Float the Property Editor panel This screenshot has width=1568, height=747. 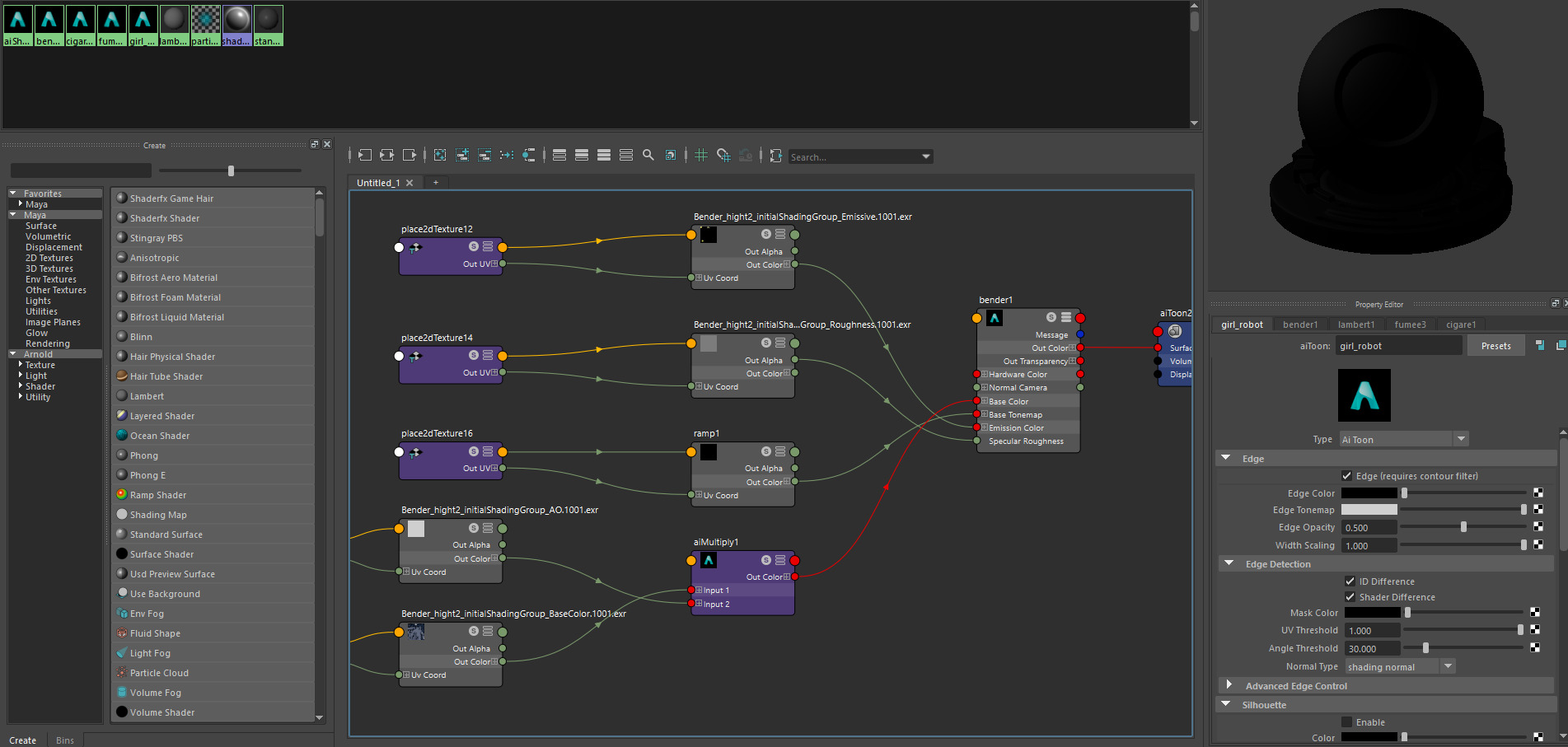tap(1555, 303)
